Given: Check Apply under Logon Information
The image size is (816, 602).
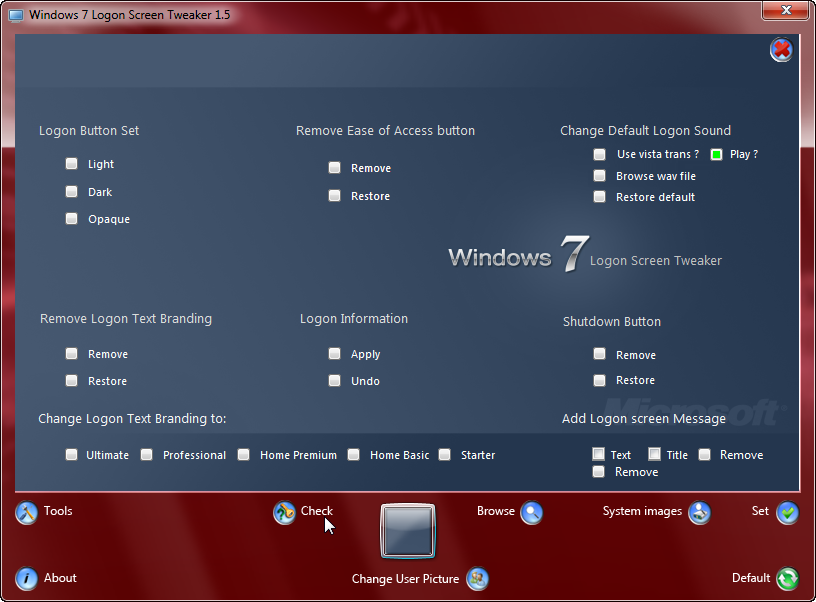Looking at the screenshot, I should point(334,353).
